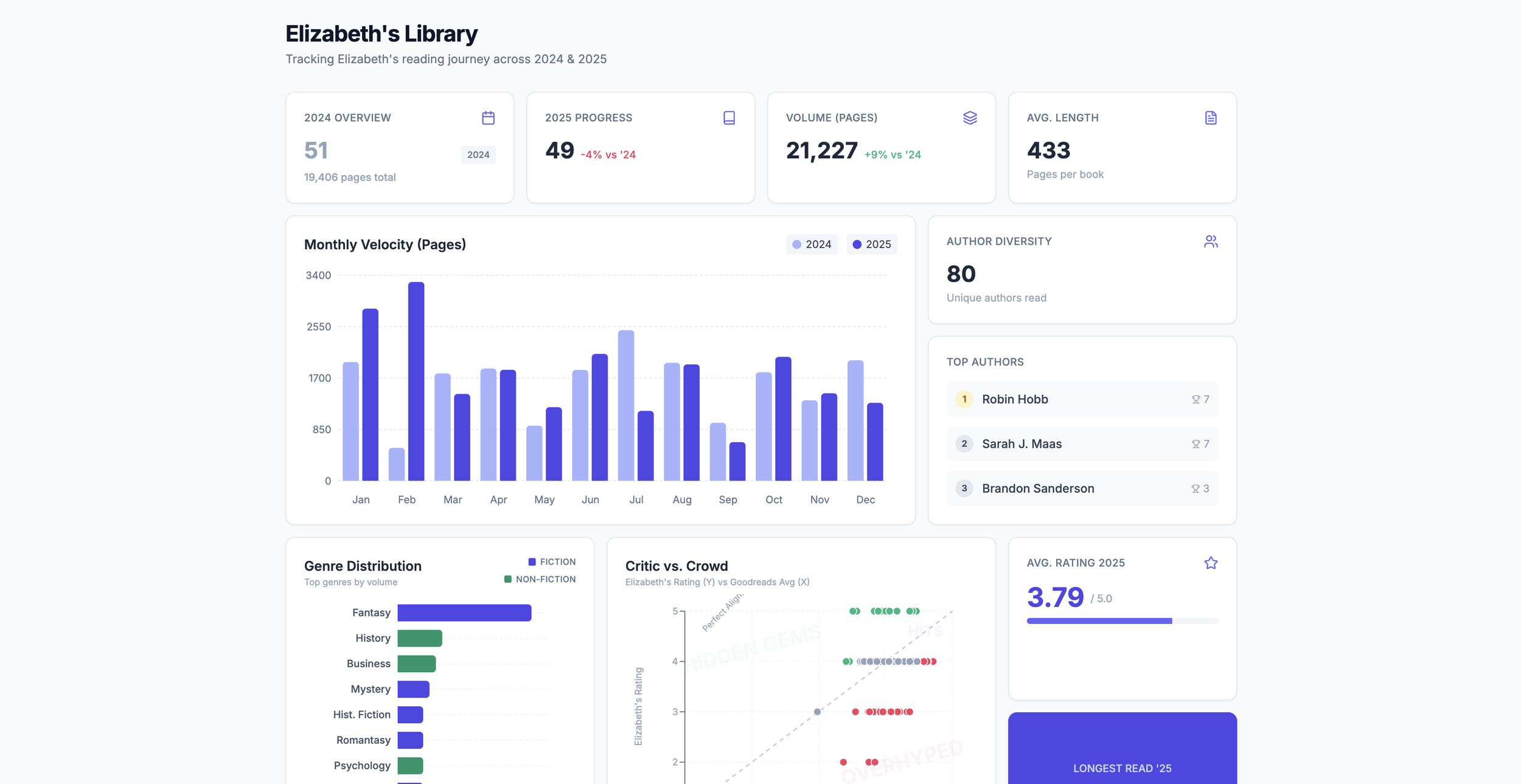Click the average rating progress bar
The height and width of the screenshot is (784, 1521).
[x=1122, y=621]
